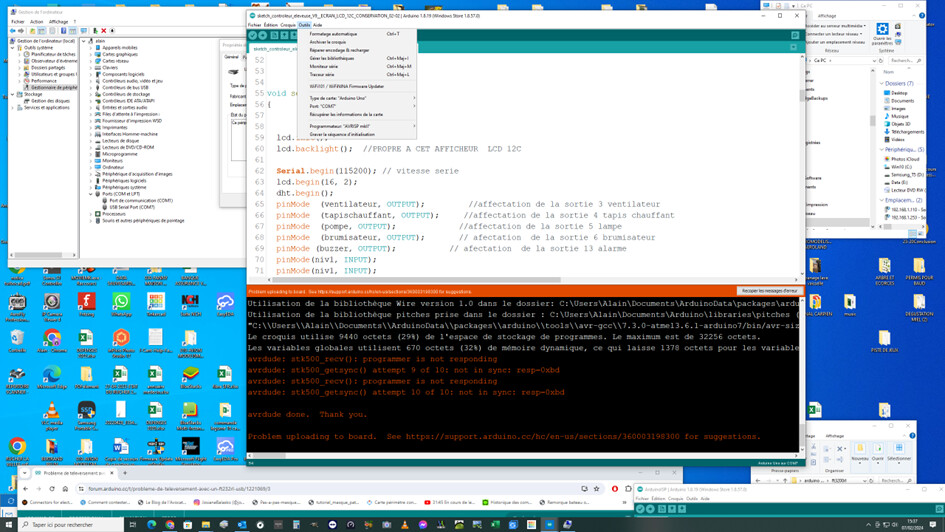This screenshot has height=532, width=945.
Task: Open Affichage menu in Gestion de l'ordinateur
Action: click(x=58, y=22)
